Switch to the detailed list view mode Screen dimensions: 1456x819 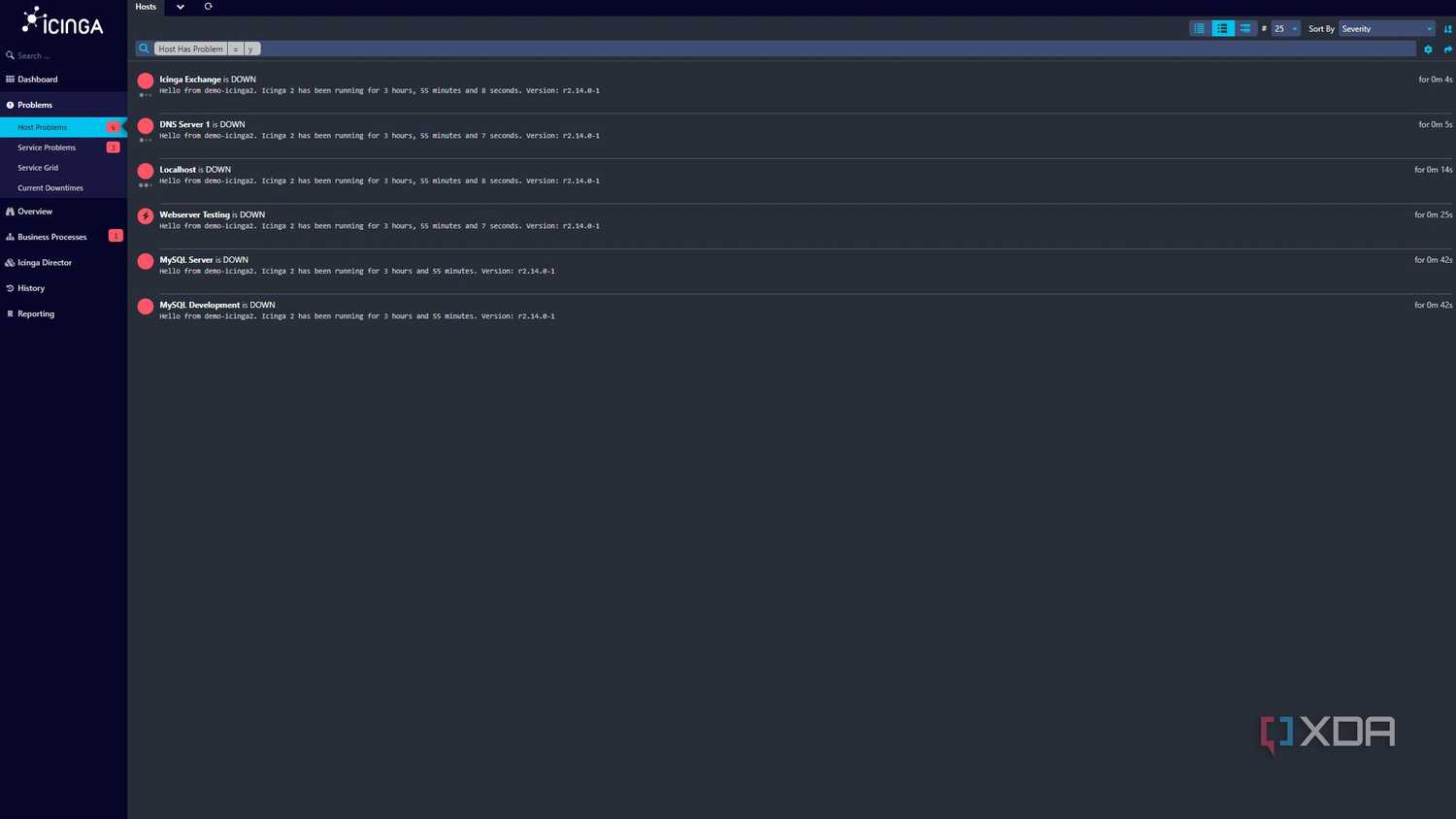[x=1245, y=29]
